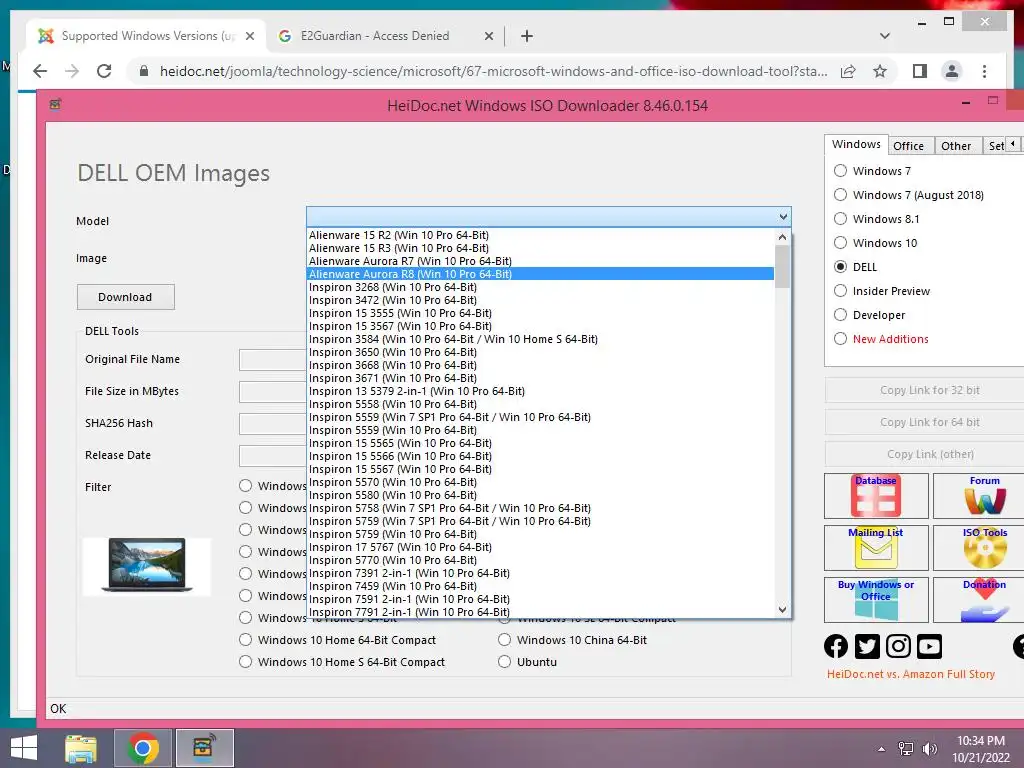Switch to the Windows tab

(856, 144)
